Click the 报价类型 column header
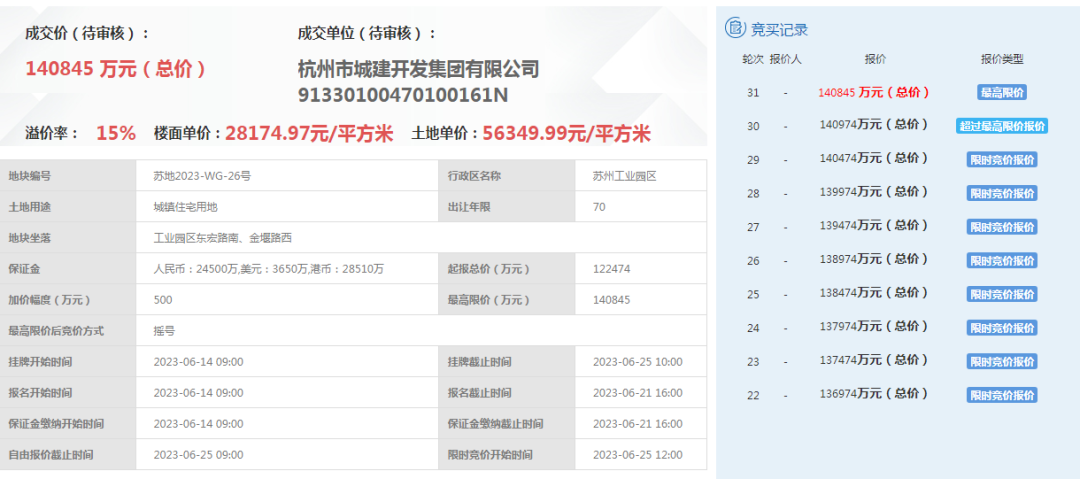Viewport: 1080px width, 479px height. tap(1002, 59)
